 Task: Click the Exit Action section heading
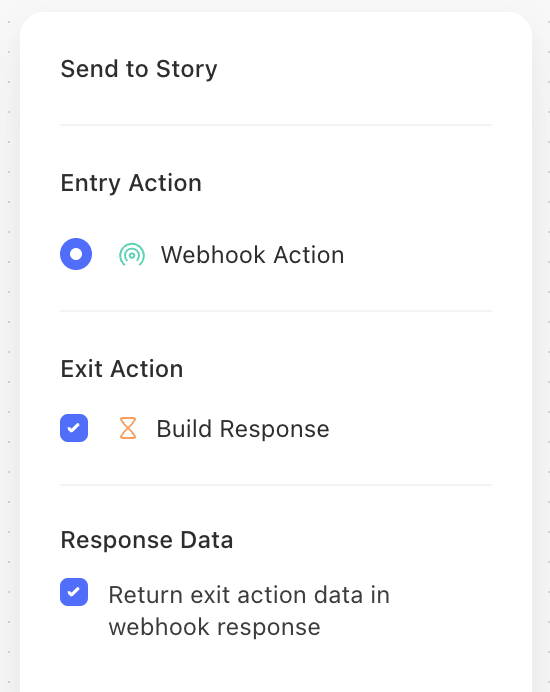click(122, 369)
